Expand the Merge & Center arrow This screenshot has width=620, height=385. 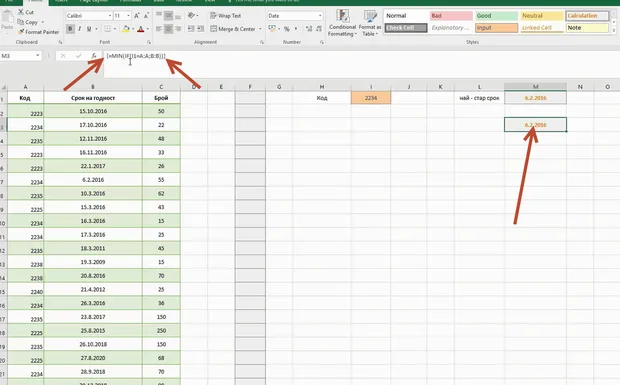(x=260, y=29)
